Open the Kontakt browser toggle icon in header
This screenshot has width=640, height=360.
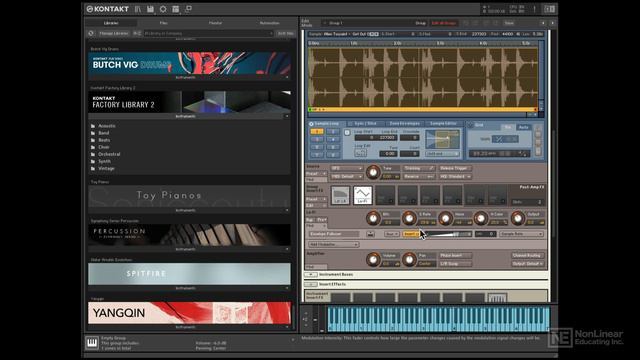click(x=138, y=9)
